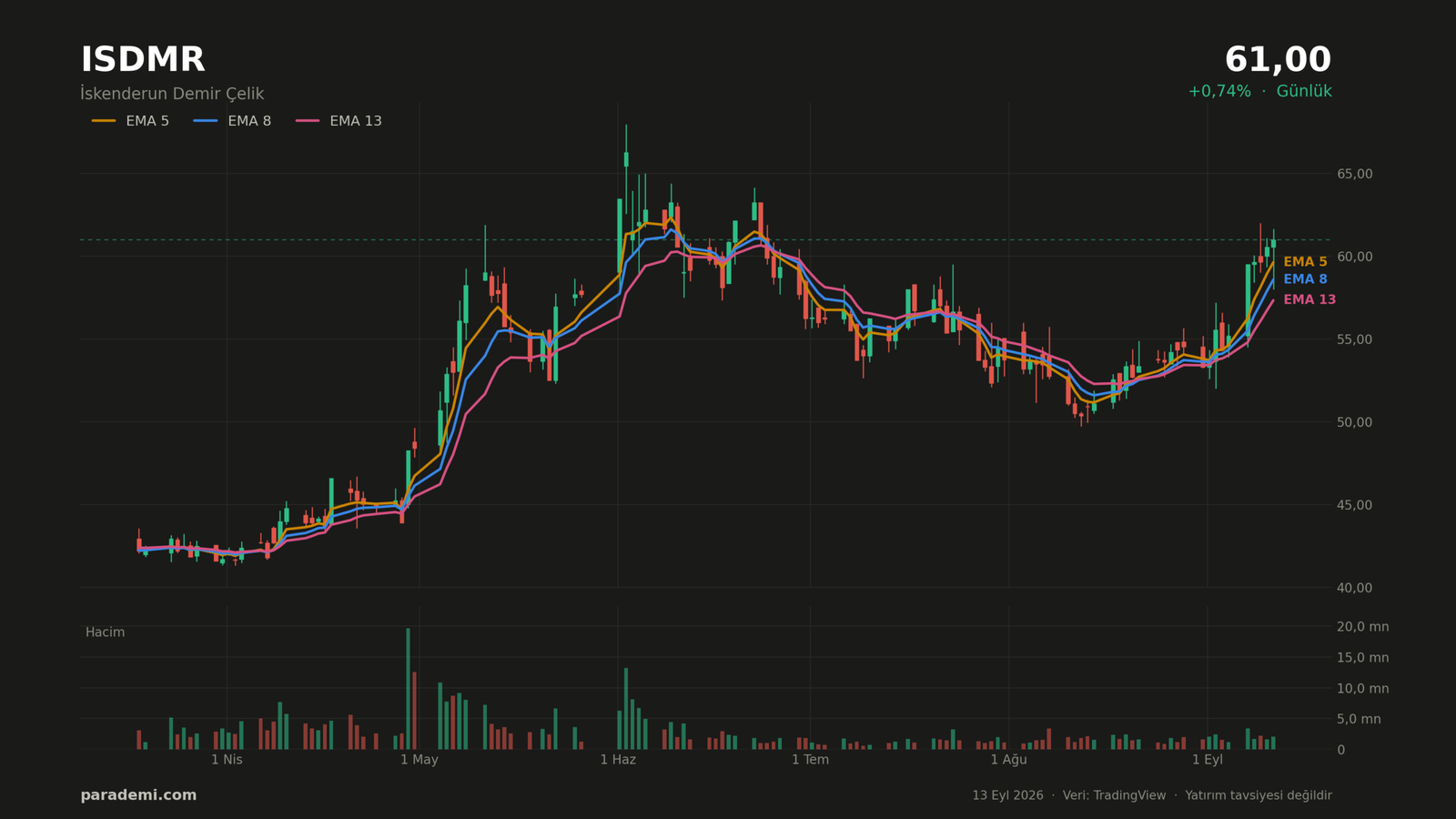Image resolution: width=1456 pixels, height=819 pixels.
Task: Select the +0,74% · Günlük change text
Action: pyautogui.click(x=1259, y=91)
